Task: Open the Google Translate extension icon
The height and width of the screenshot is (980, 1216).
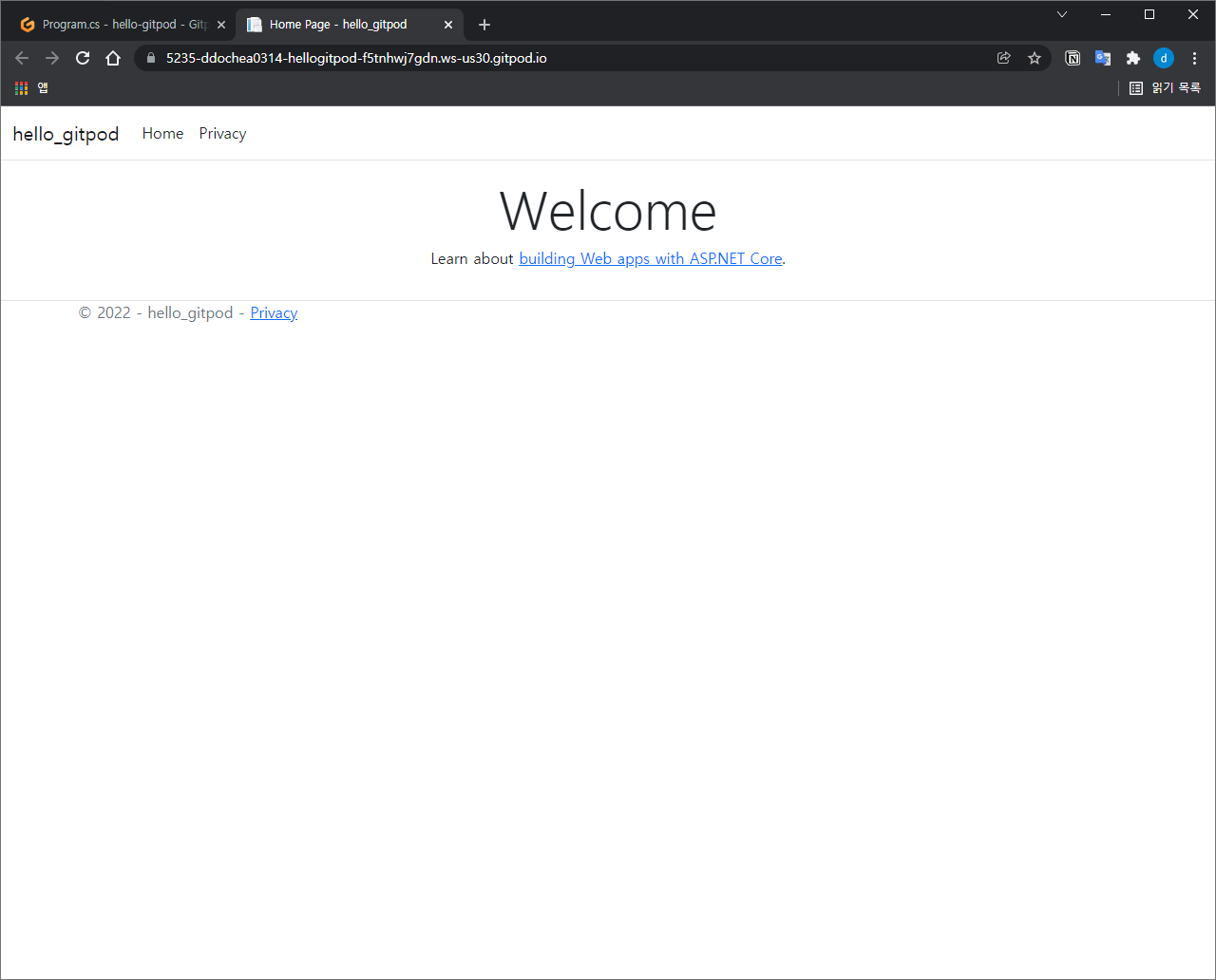Action: point(1103,58)
